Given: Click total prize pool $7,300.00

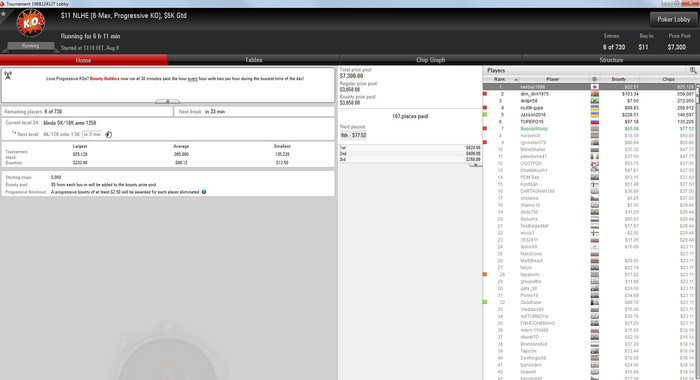Looking at the screenshot, I should coord(351,76).
